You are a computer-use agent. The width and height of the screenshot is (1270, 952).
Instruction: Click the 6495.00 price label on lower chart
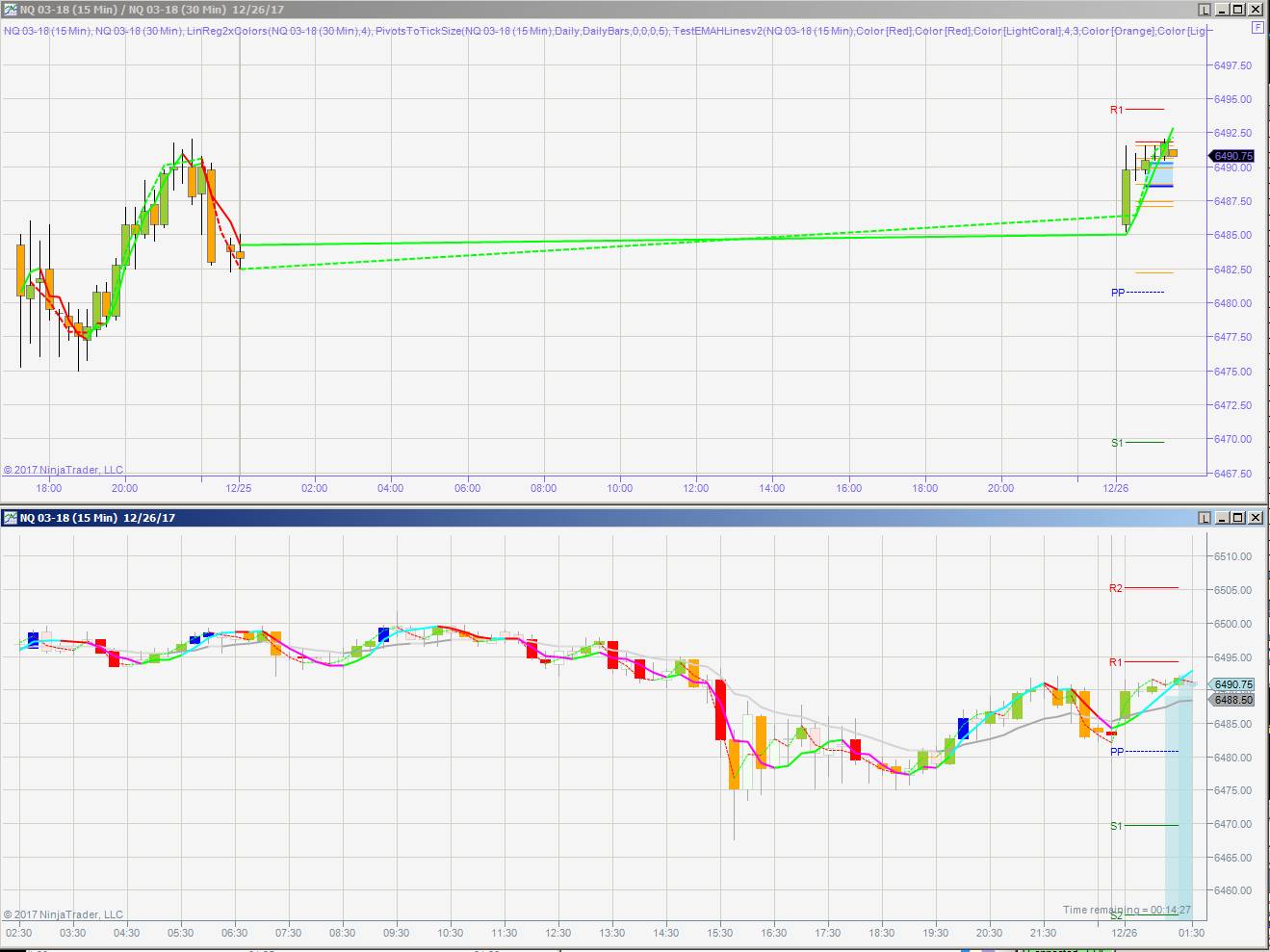click(1233, 657)
